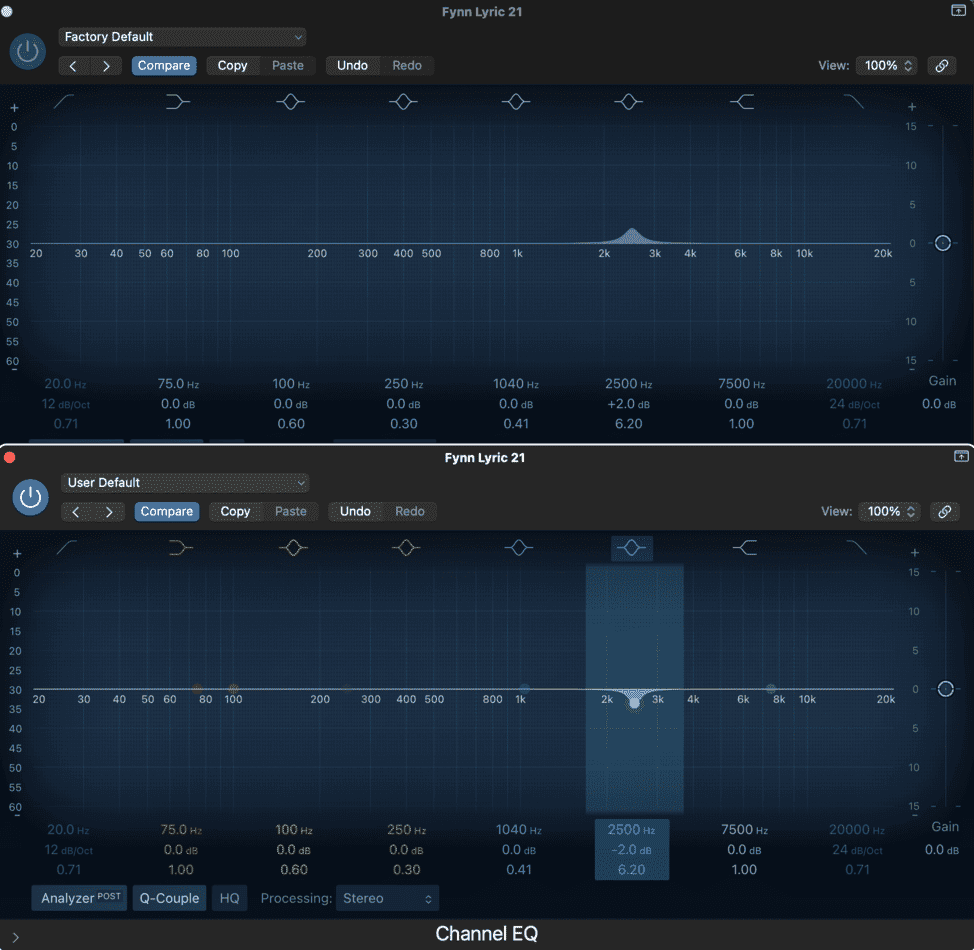Click the link icon in the bottom EQ window
Image resolution: width=974 pixels, height=950 pixels.
tap(944, 511)
